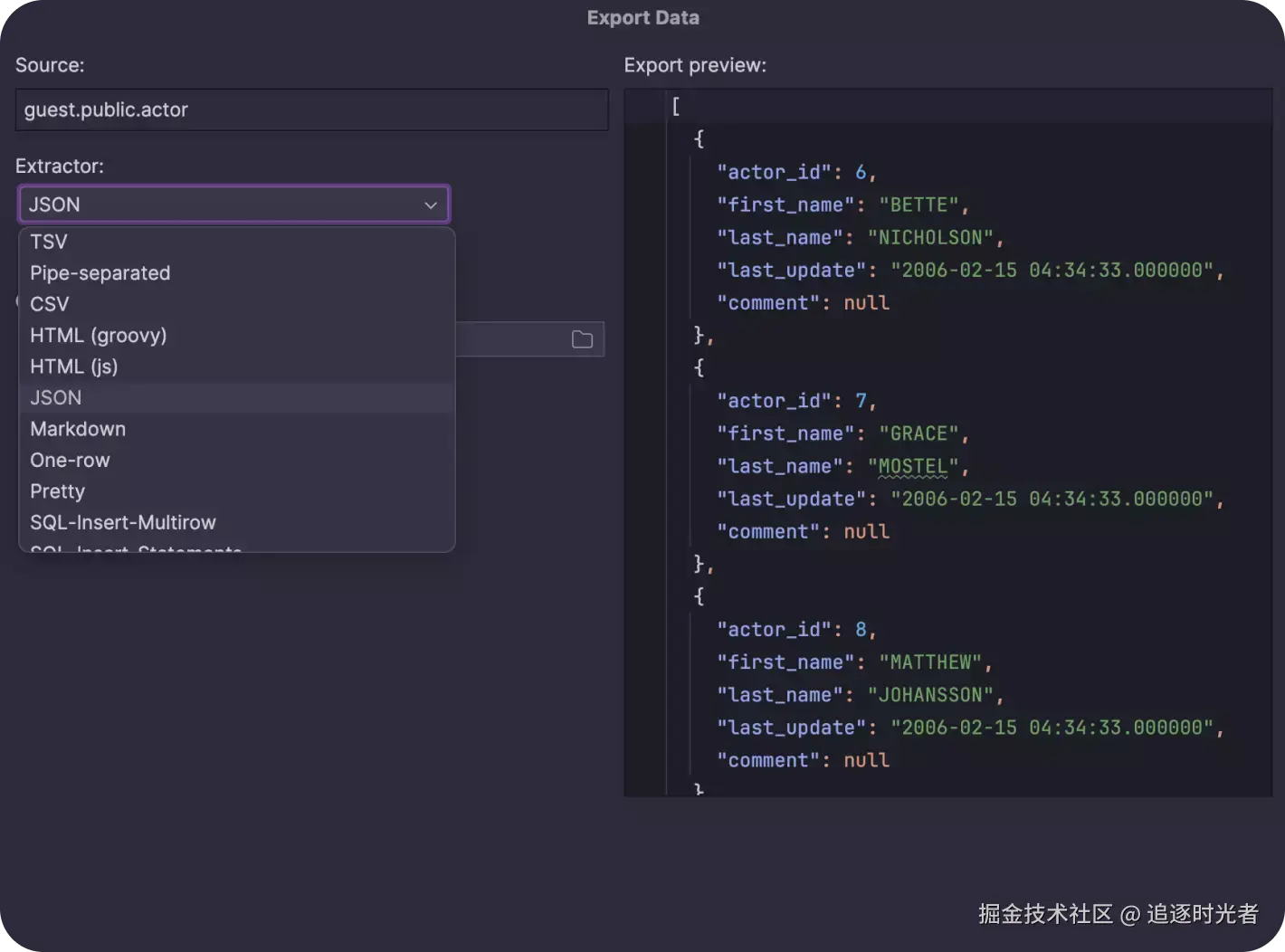Viewport: 1285px width, 952px height.
Task: Pick the Pretty extractor format
Action: [x=57, y=491]
